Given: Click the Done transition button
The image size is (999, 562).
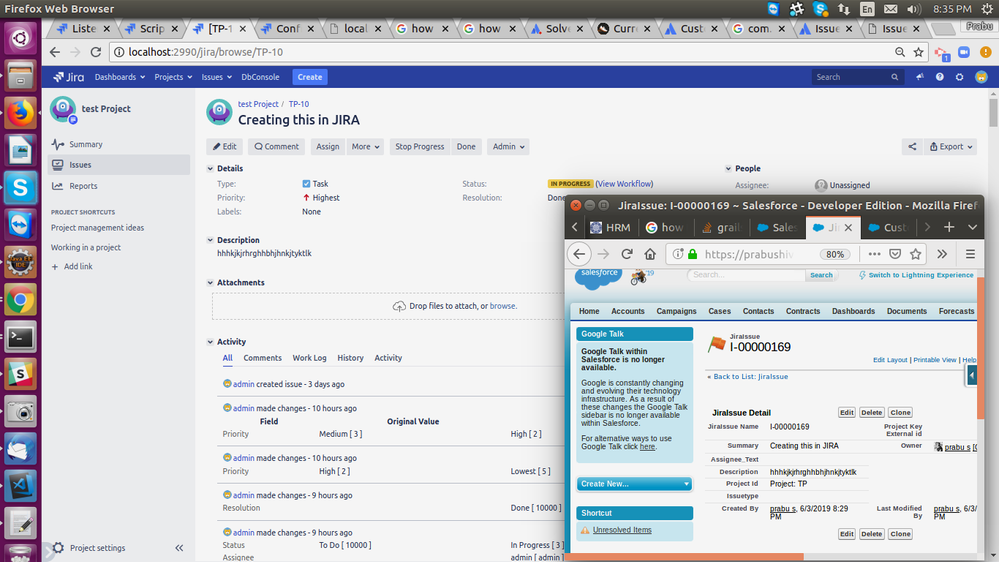Looking at the screenshot, I should pyautogui.click(x=466, y=147).
